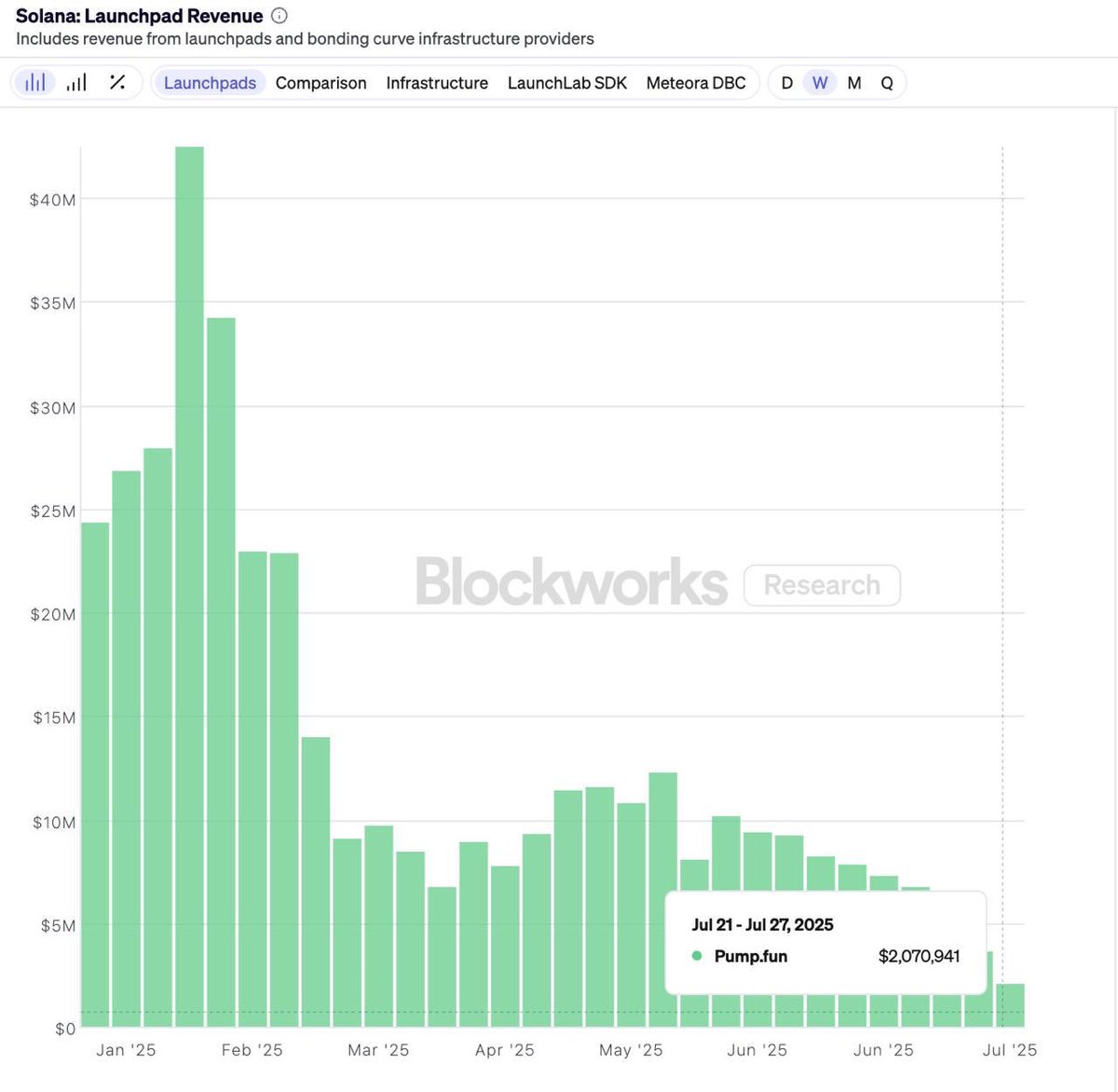Set interval to M (monthly)
Screen dimensions: 1118x1092
(854, 83)
